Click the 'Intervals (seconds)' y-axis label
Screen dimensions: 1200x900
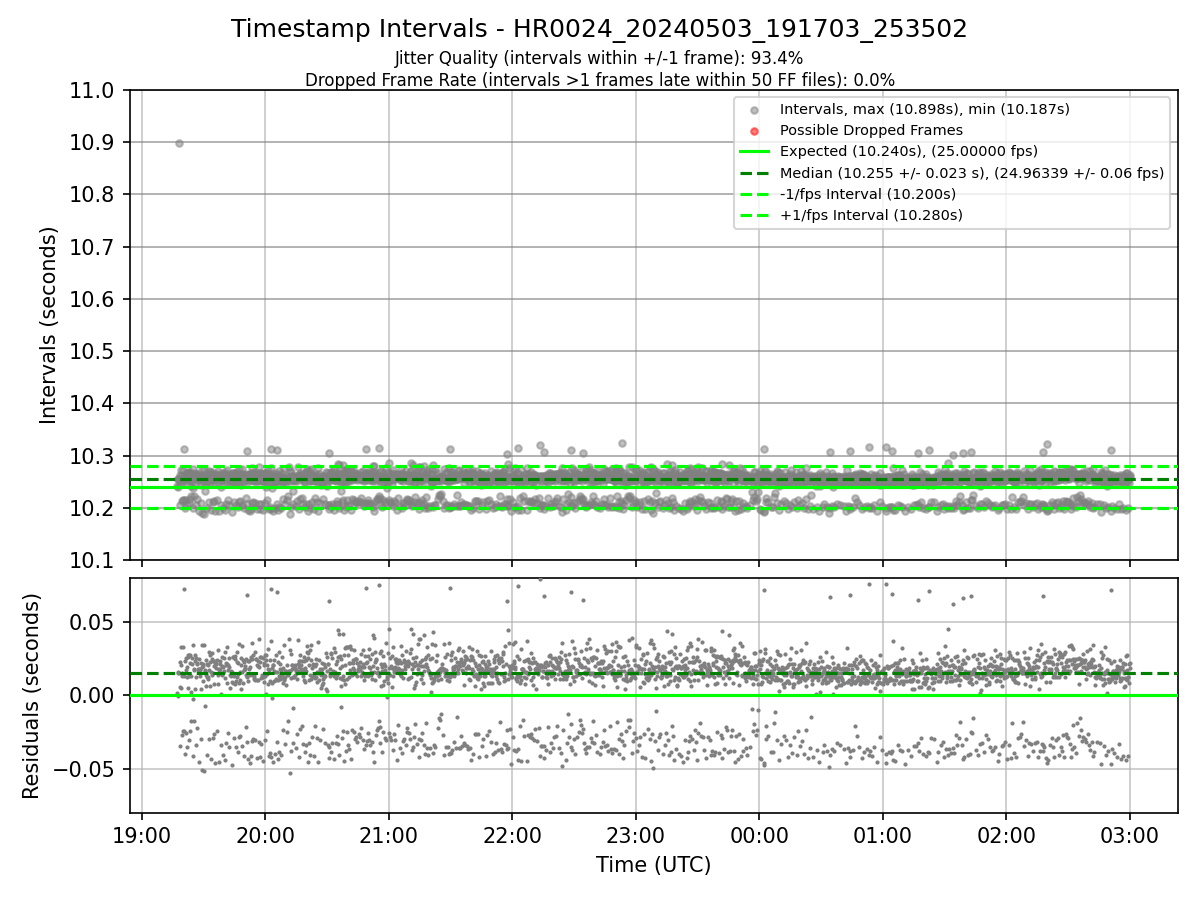pyautogui.click(x=49, y=325)
